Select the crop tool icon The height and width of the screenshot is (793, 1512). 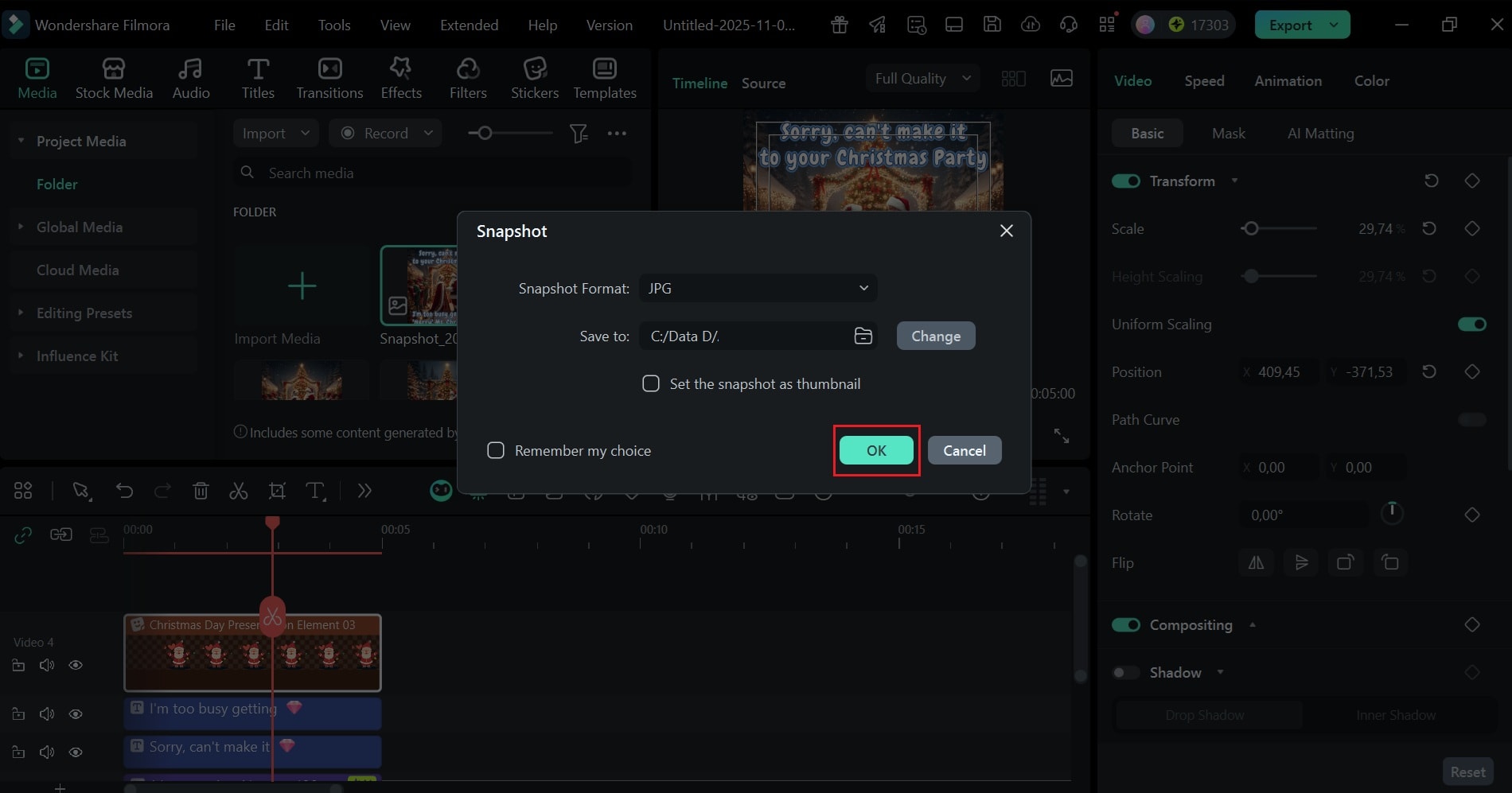click(x=277, y=491)
